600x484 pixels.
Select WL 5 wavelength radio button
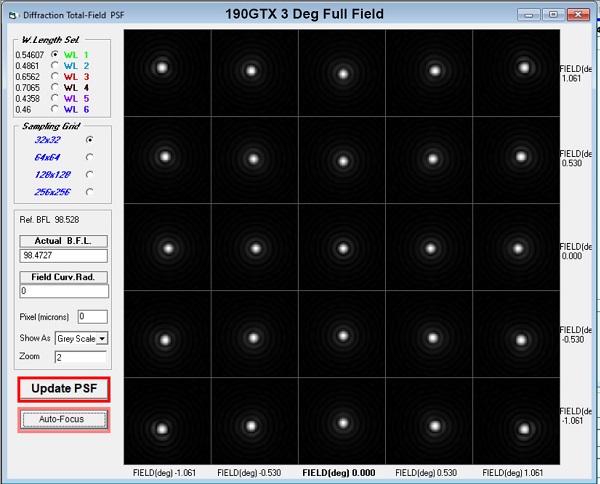click(54, 98)
